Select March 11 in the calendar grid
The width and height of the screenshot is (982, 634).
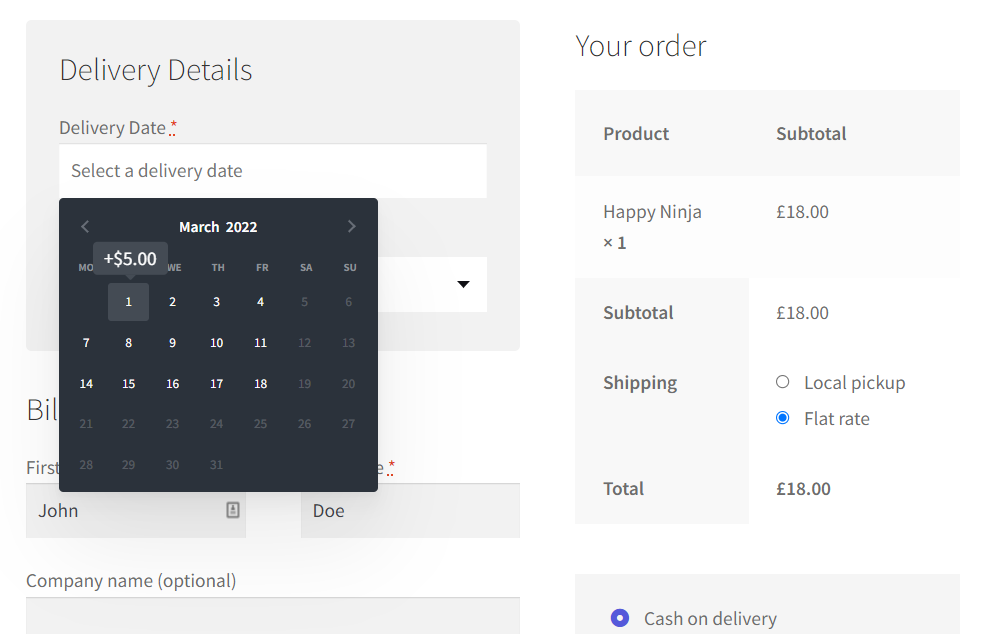click(x=260, y=342)
